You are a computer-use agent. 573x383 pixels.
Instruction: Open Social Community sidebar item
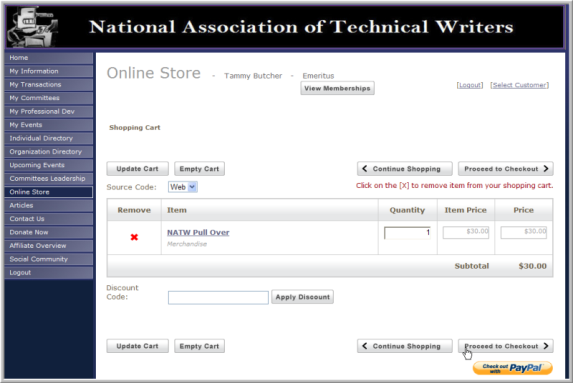(x=49, y=259)
